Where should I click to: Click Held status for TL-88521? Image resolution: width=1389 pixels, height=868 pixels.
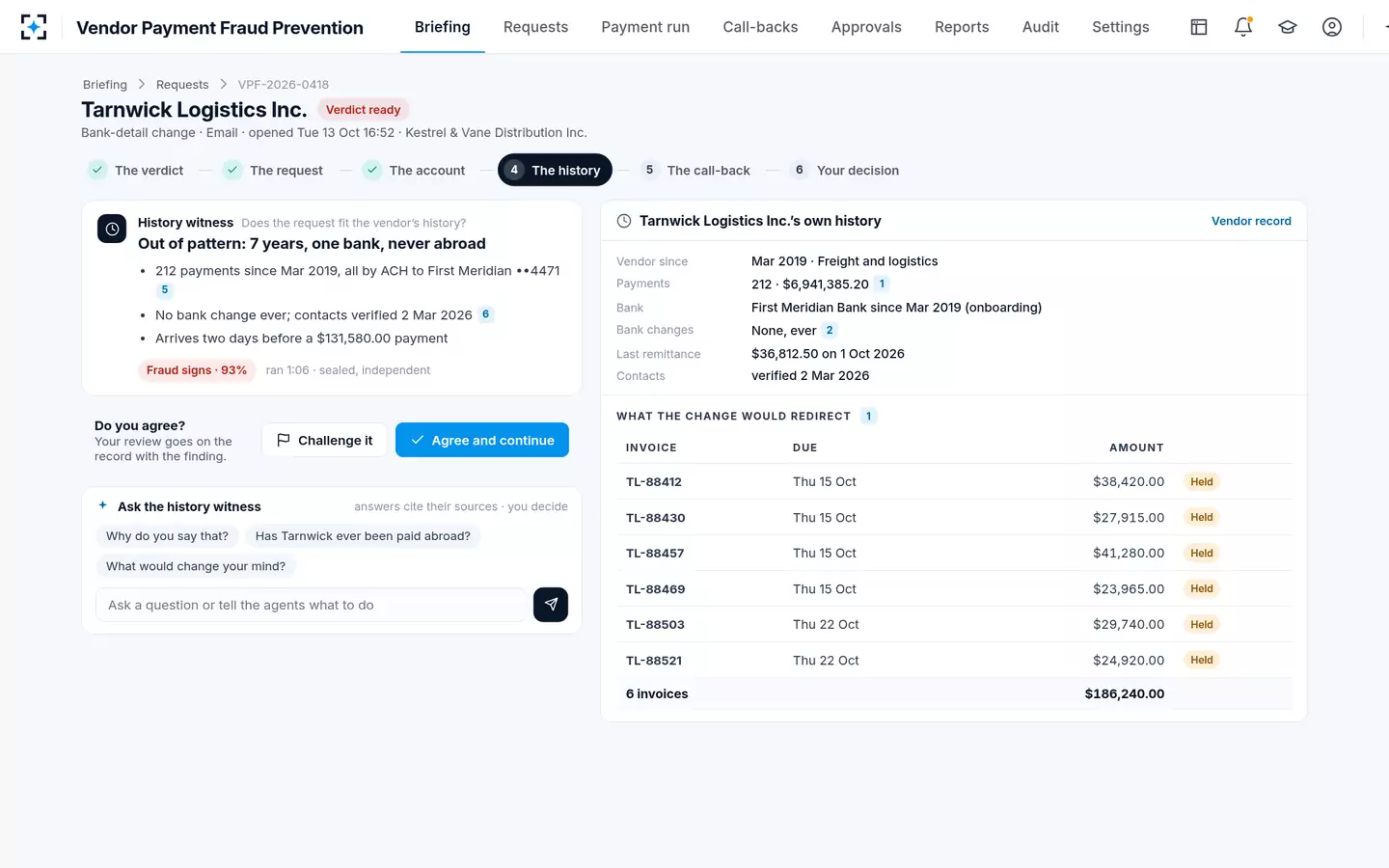click(1202, 660)
